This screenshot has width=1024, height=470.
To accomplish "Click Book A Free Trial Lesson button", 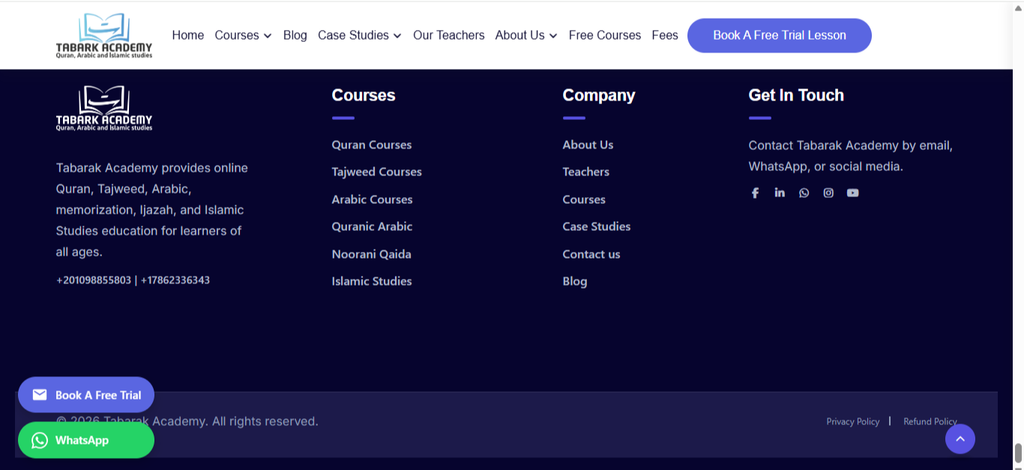I will pyautogui.click(x=780, y=35).
